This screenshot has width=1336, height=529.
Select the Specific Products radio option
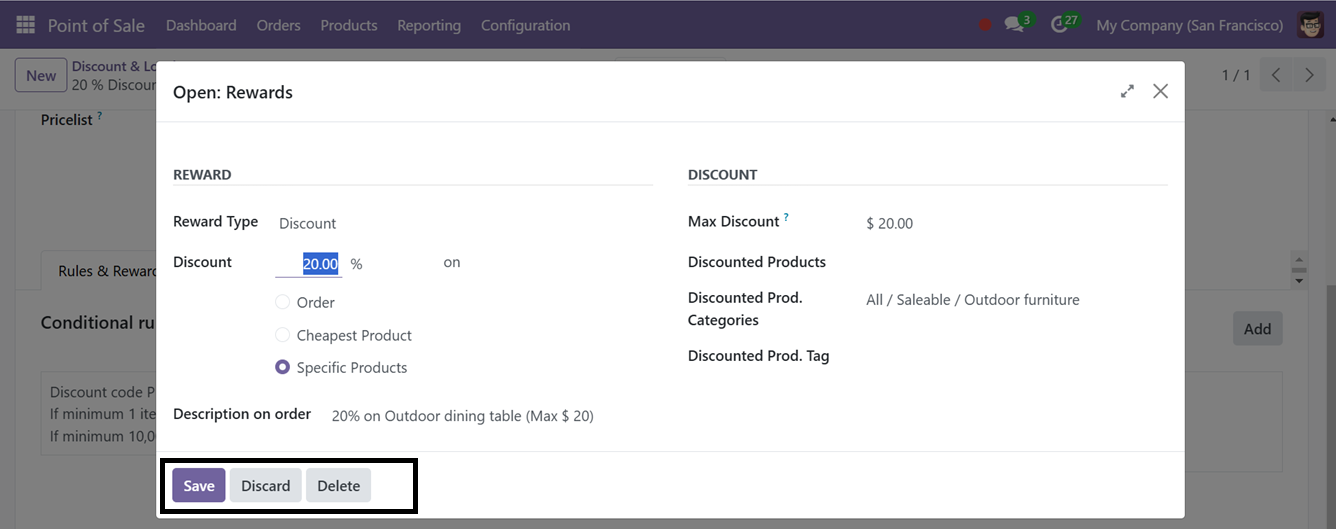(x=283, y=367)
